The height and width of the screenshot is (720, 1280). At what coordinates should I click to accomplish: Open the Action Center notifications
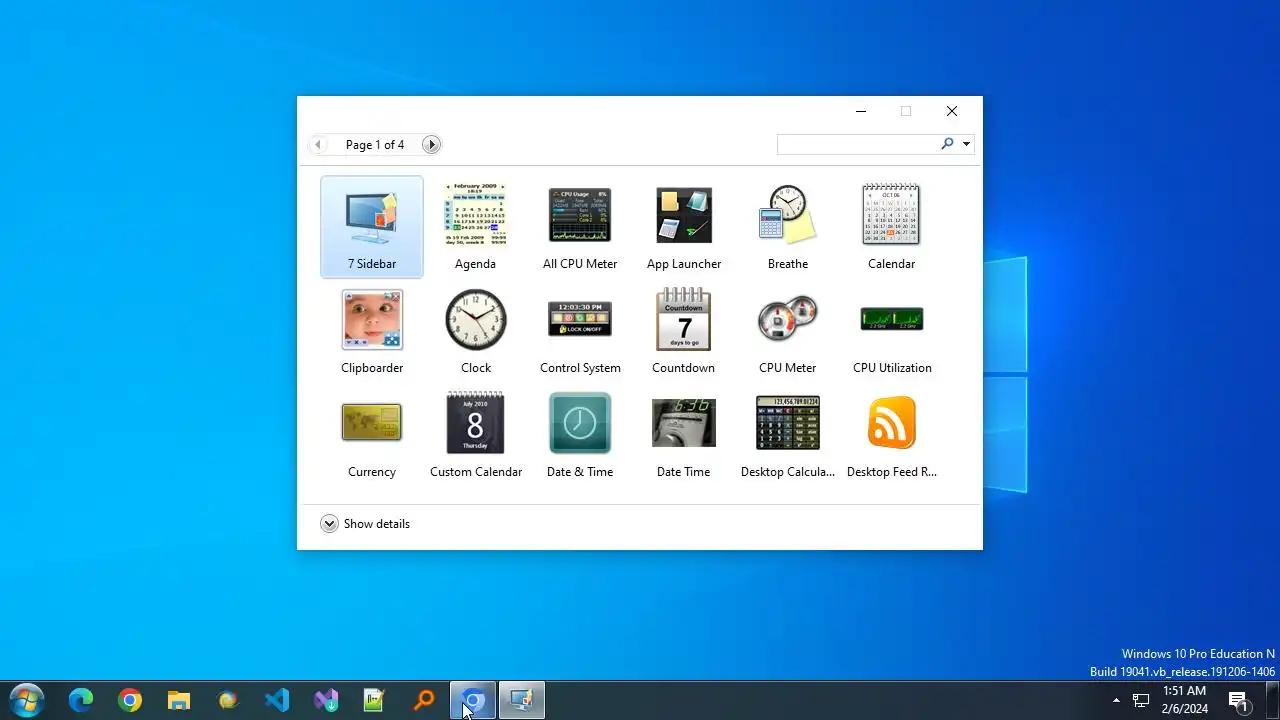1239,701
